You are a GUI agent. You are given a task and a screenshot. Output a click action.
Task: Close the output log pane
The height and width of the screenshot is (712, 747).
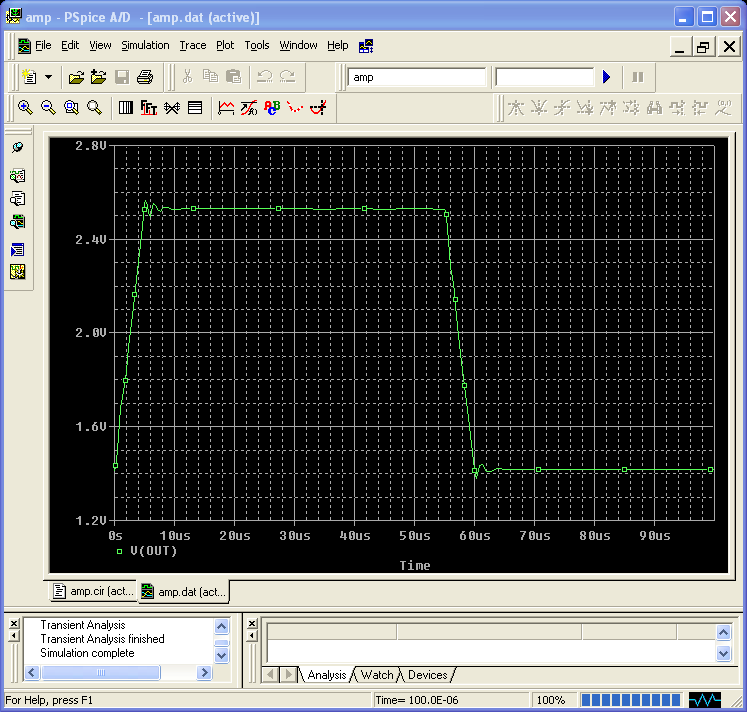pyautogui.click(x=14, y=623)
